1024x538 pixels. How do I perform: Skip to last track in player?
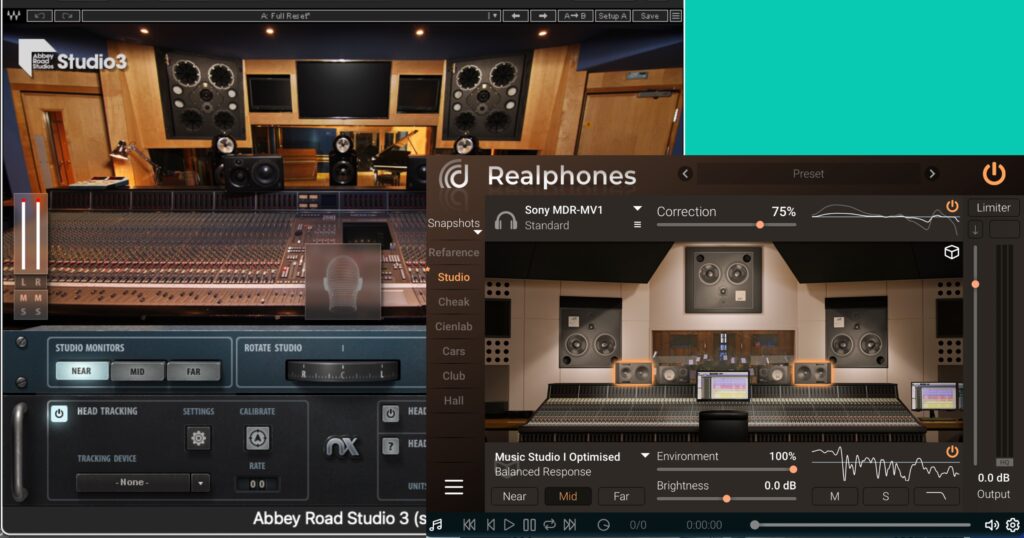570,525
